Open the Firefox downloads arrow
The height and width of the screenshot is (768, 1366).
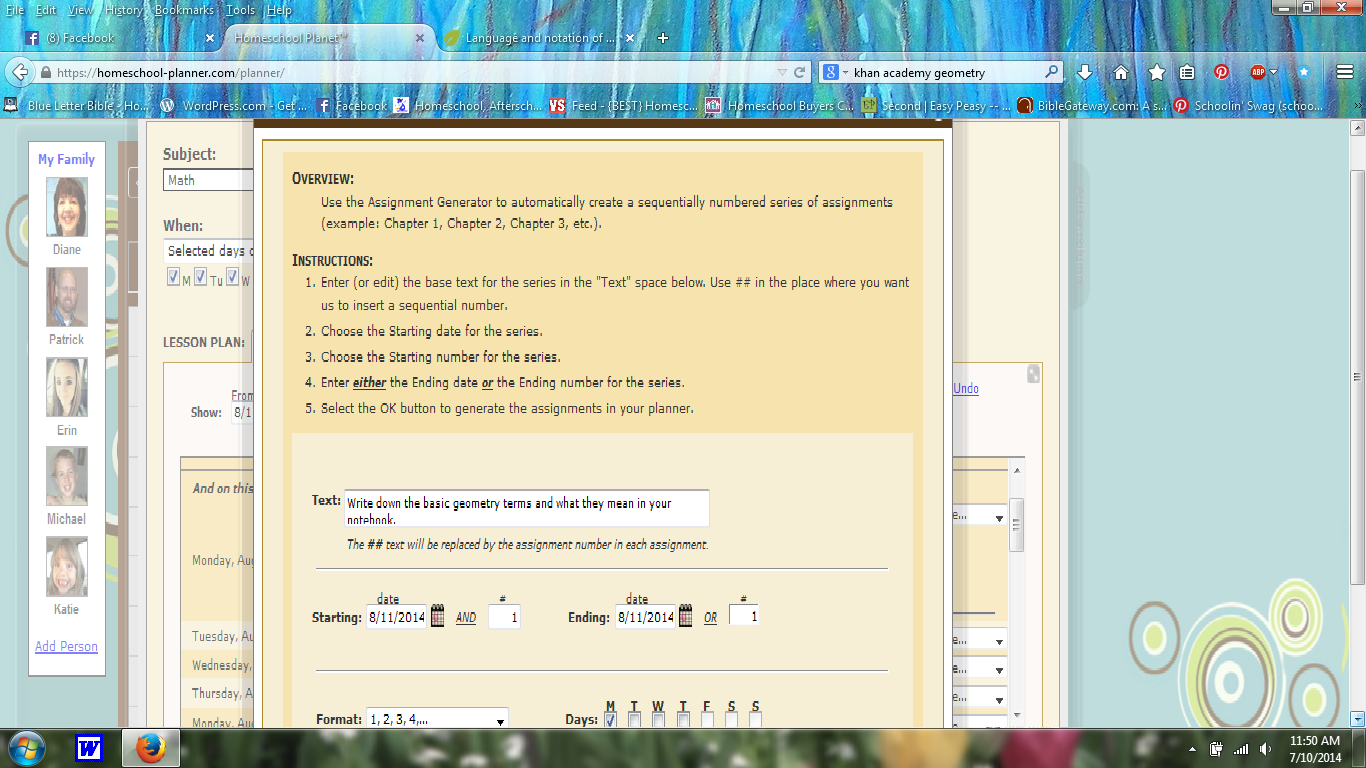(1084, 73)
